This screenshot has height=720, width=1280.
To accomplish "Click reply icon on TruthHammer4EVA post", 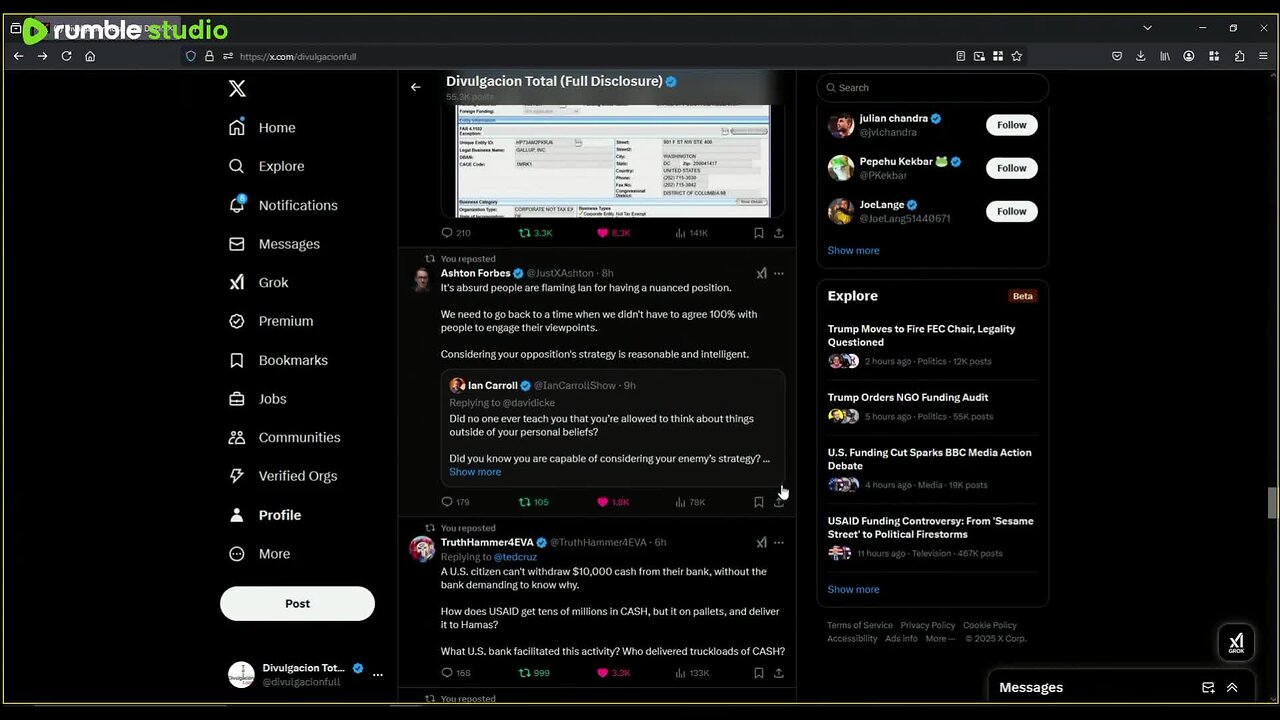I will [447, 673].
